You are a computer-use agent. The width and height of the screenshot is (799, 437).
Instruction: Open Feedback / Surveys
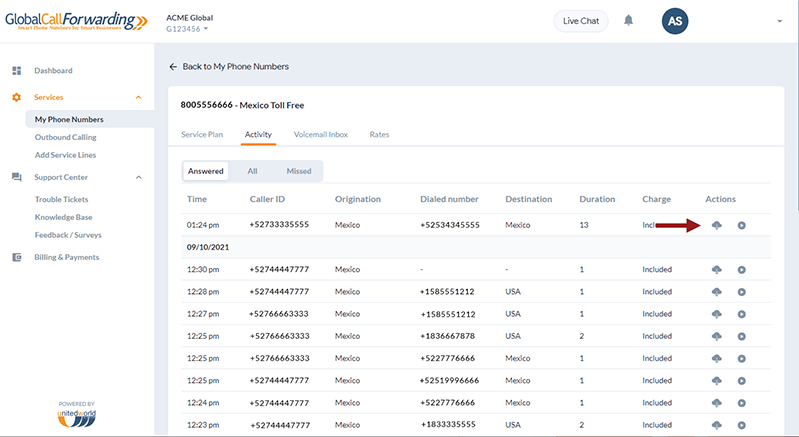tap(68, 235)
